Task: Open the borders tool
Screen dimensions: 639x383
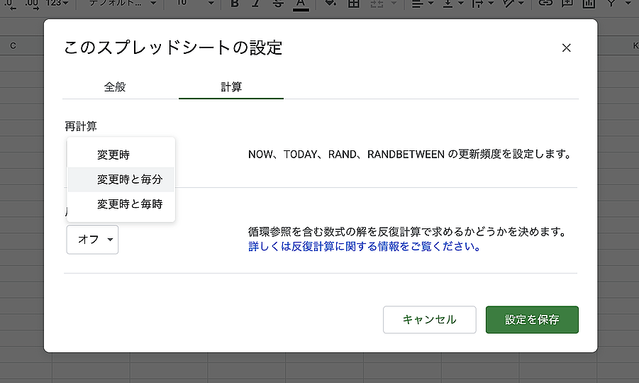Action: (x=353, y=3)
